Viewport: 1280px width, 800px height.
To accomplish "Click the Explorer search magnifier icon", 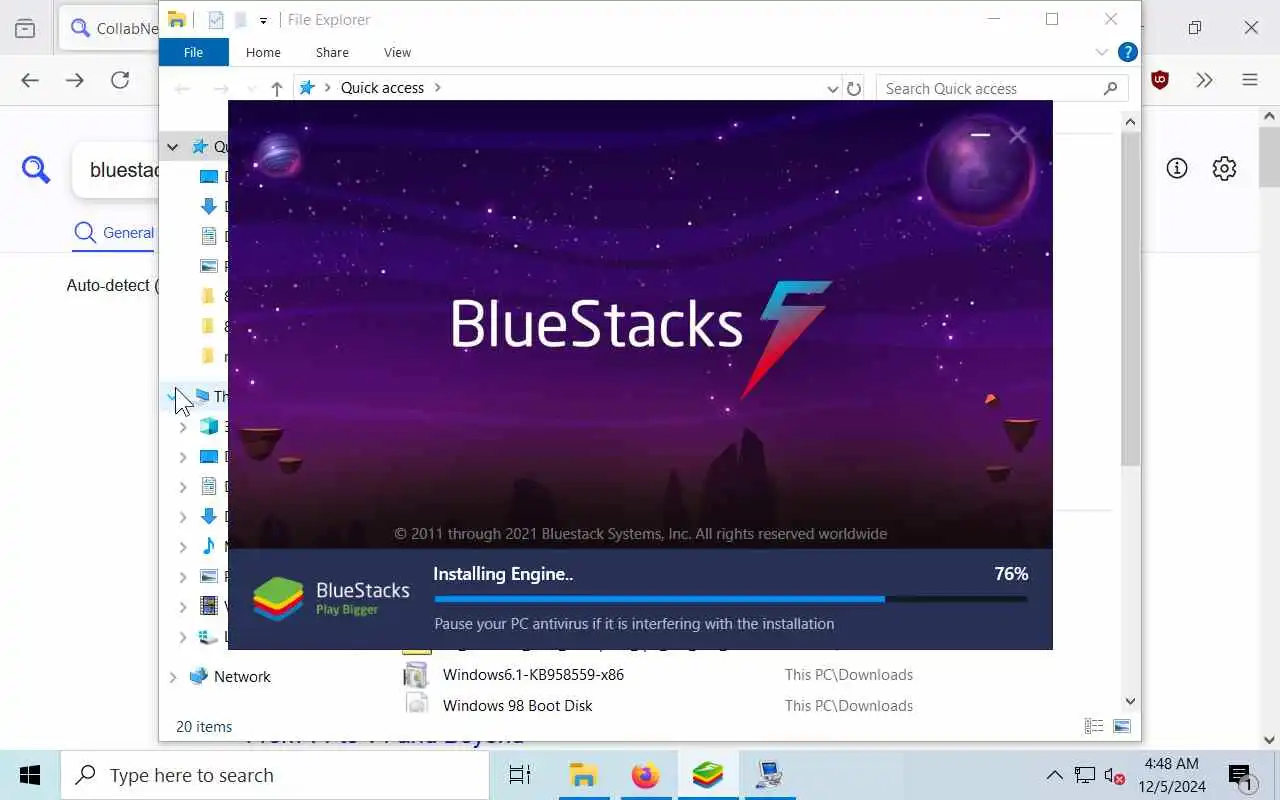I will [1110, 88].
